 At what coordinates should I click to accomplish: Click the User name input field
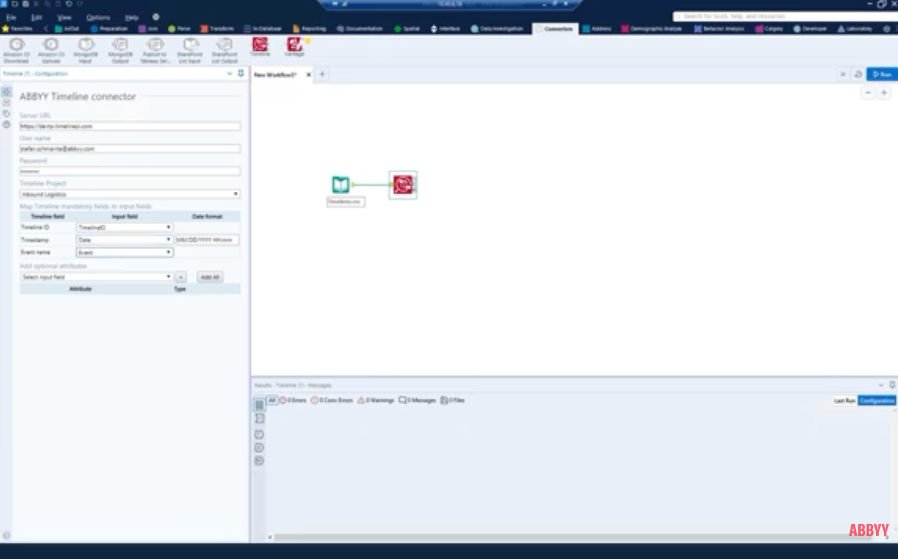[x=130, y=148]
